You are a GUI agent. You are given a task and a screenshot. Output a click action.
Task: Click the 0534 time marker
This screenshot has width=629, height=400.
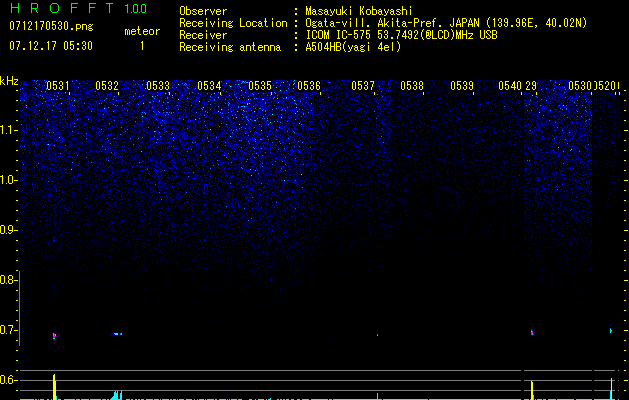(209, 86)
